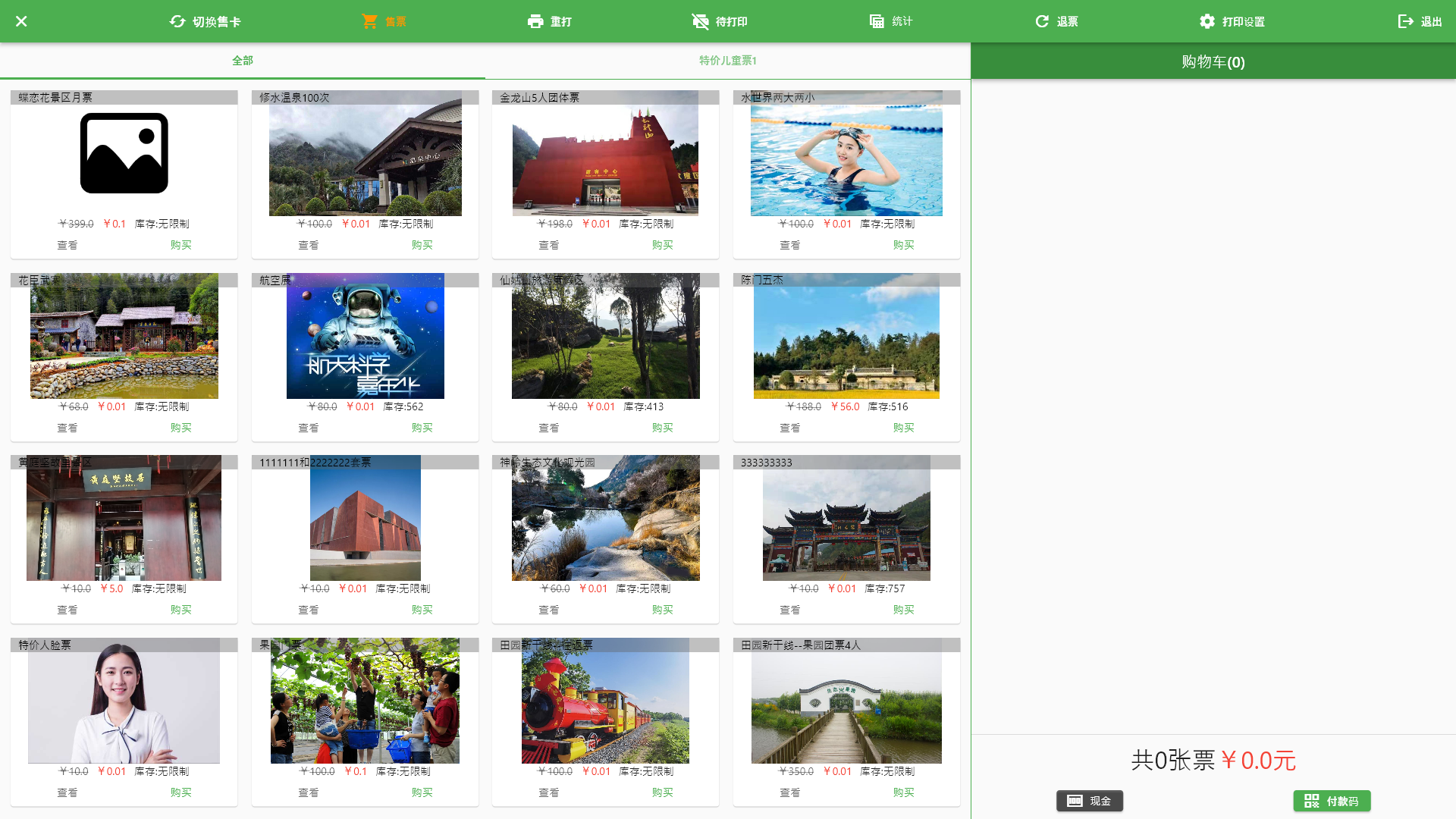Click the swimmer photo of 水世界两大两小
The height and width of the screenshot is (819, 1456).
click(846, 153)
